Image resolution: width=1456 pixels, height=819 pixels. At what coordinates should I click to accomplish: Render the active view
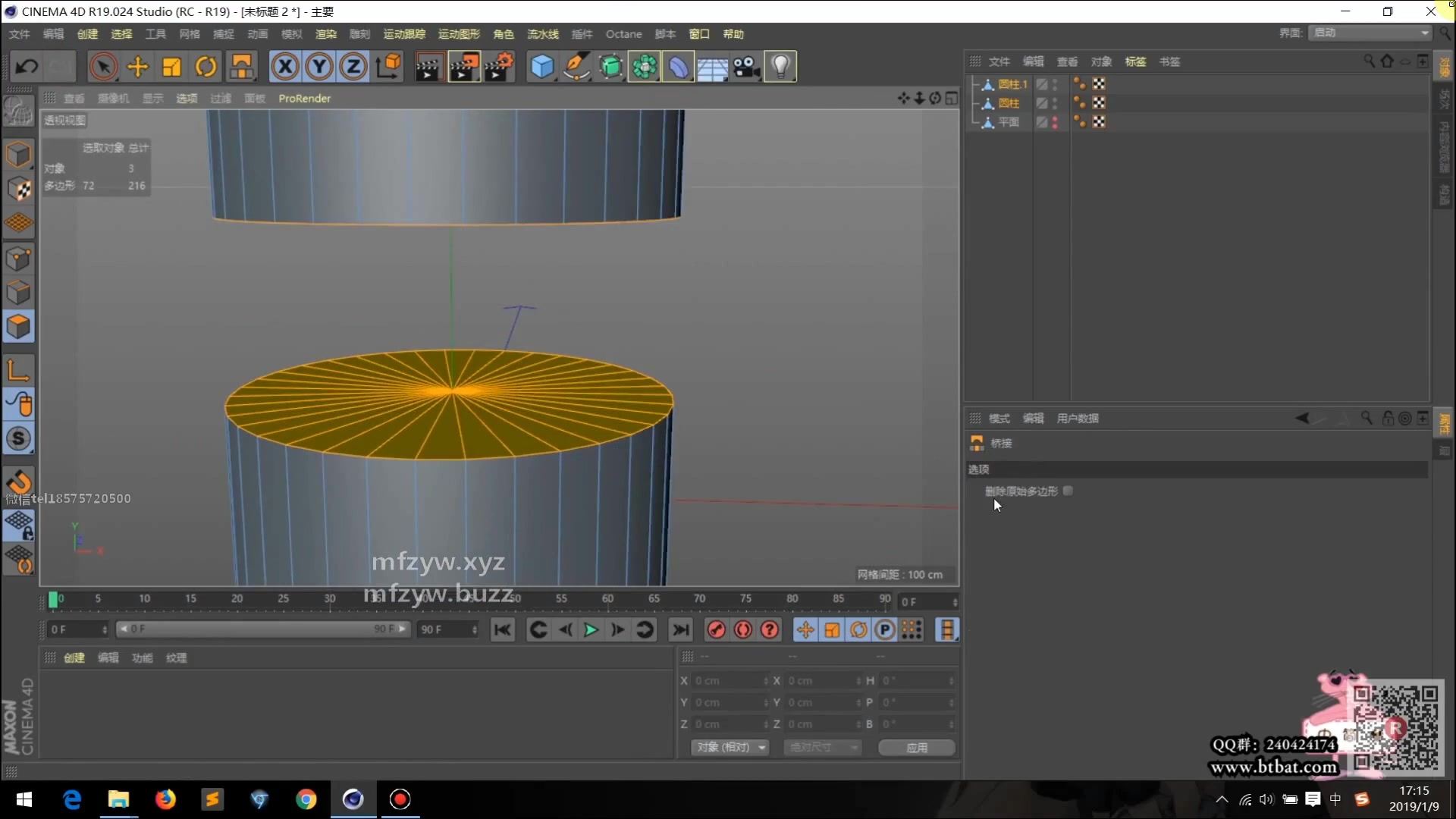[x=428, y=67]
